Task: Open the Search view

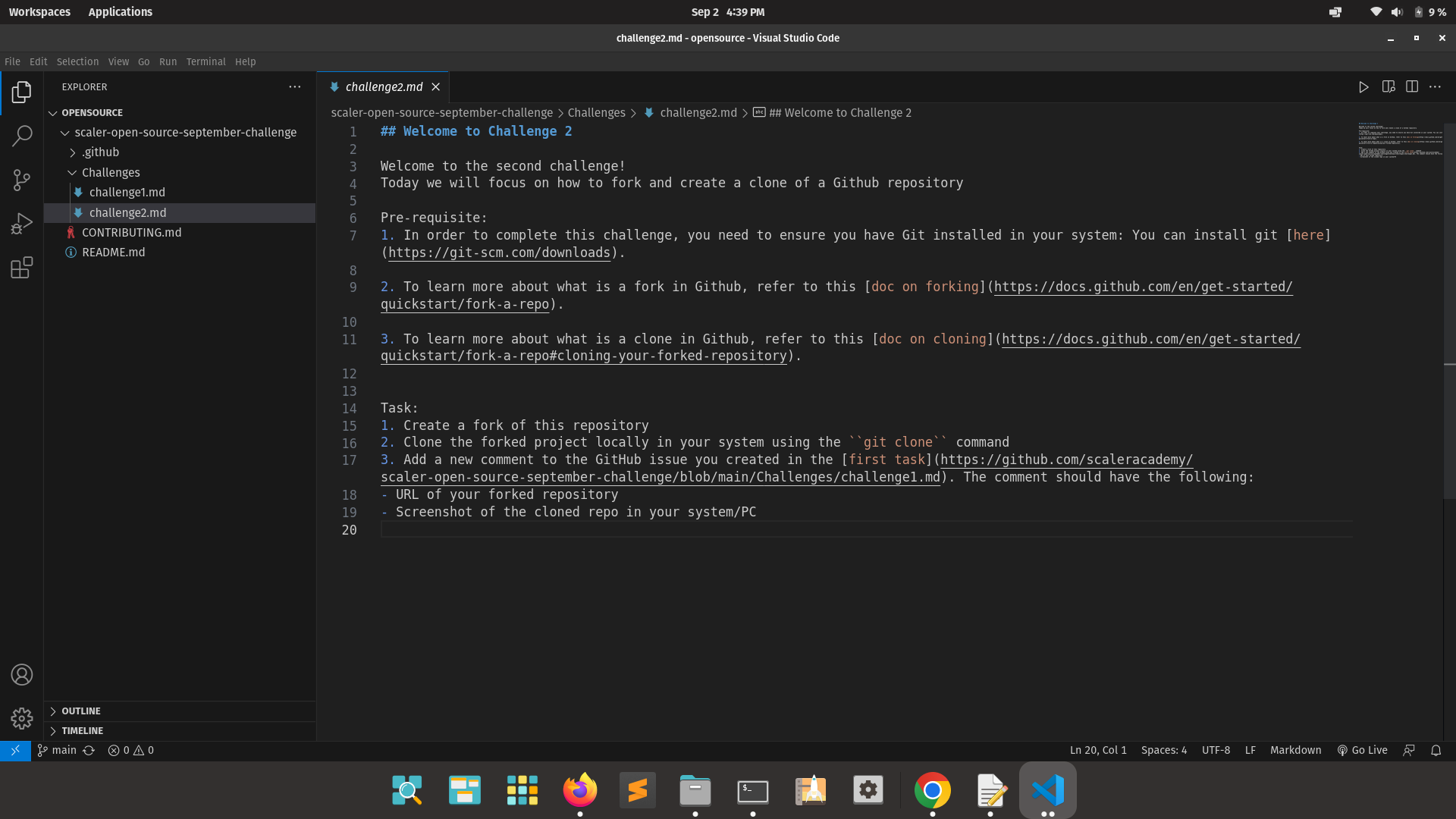Action: [x=22, y=135]
